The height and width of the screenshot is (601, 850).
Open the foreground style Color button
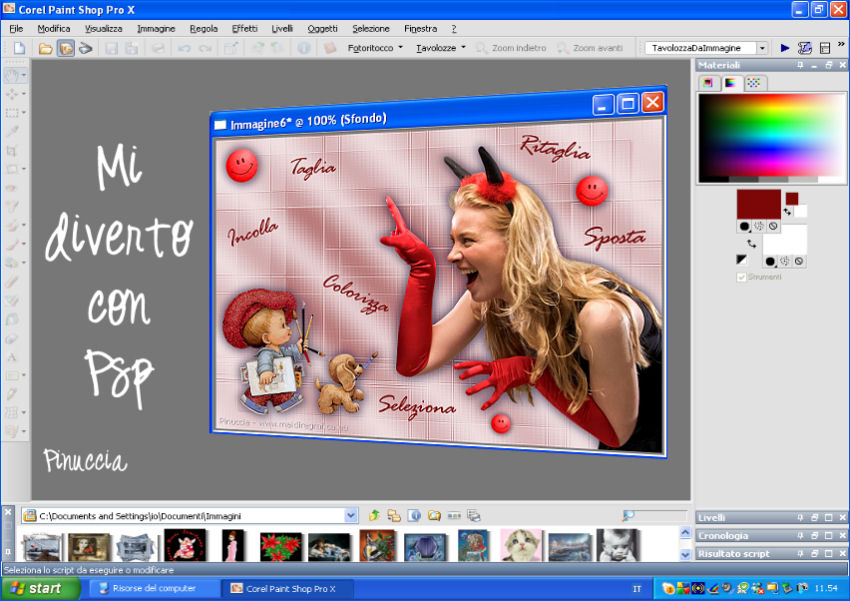click(744, 226)
